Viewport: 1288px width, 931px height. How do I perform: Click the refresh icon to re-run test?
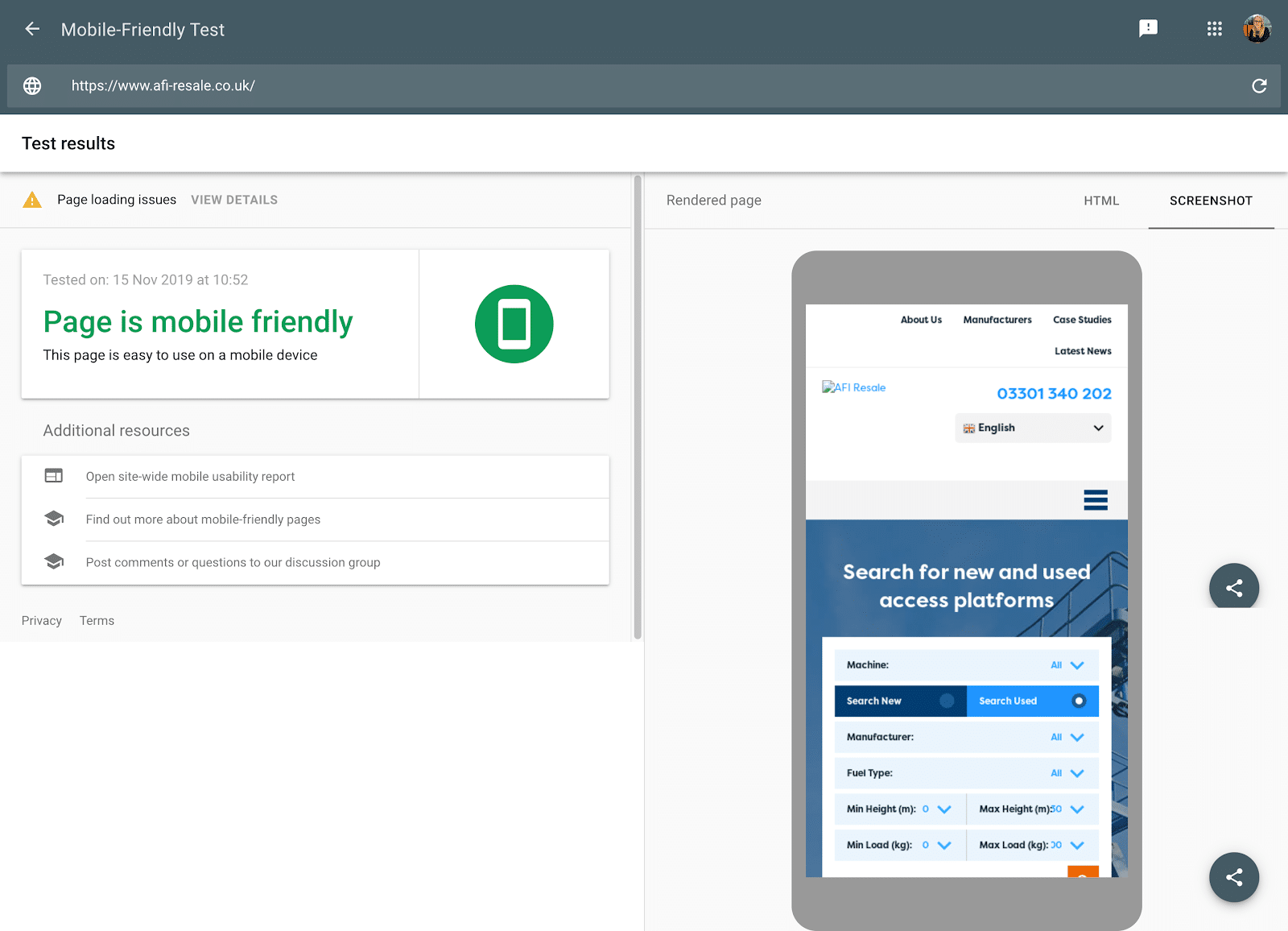pos(1259,85)
